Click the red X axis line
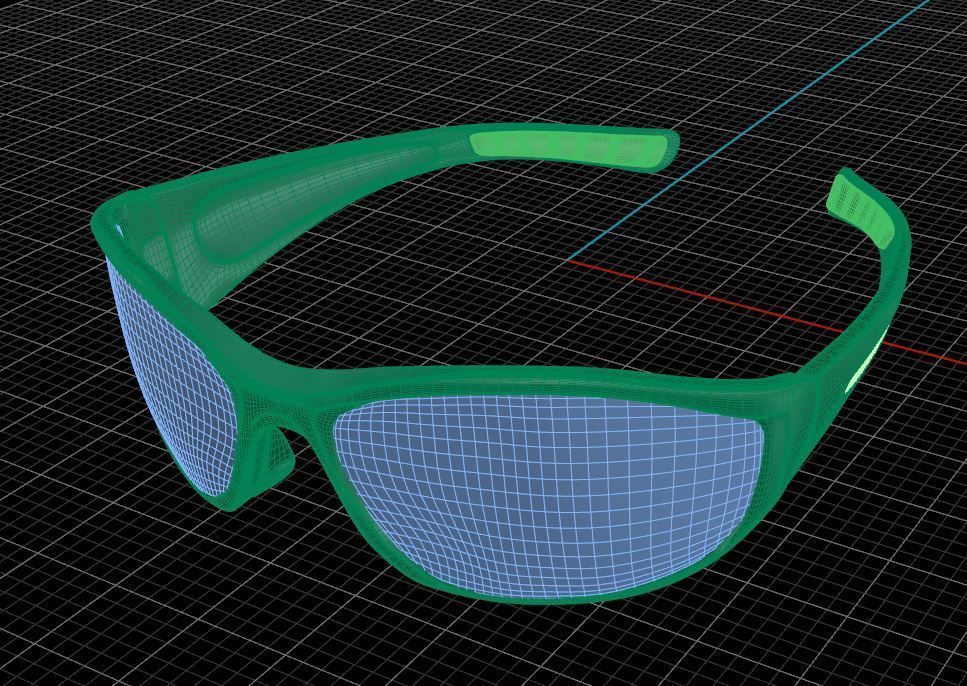Viewport: 967px width, 686px height. (767, 311)
